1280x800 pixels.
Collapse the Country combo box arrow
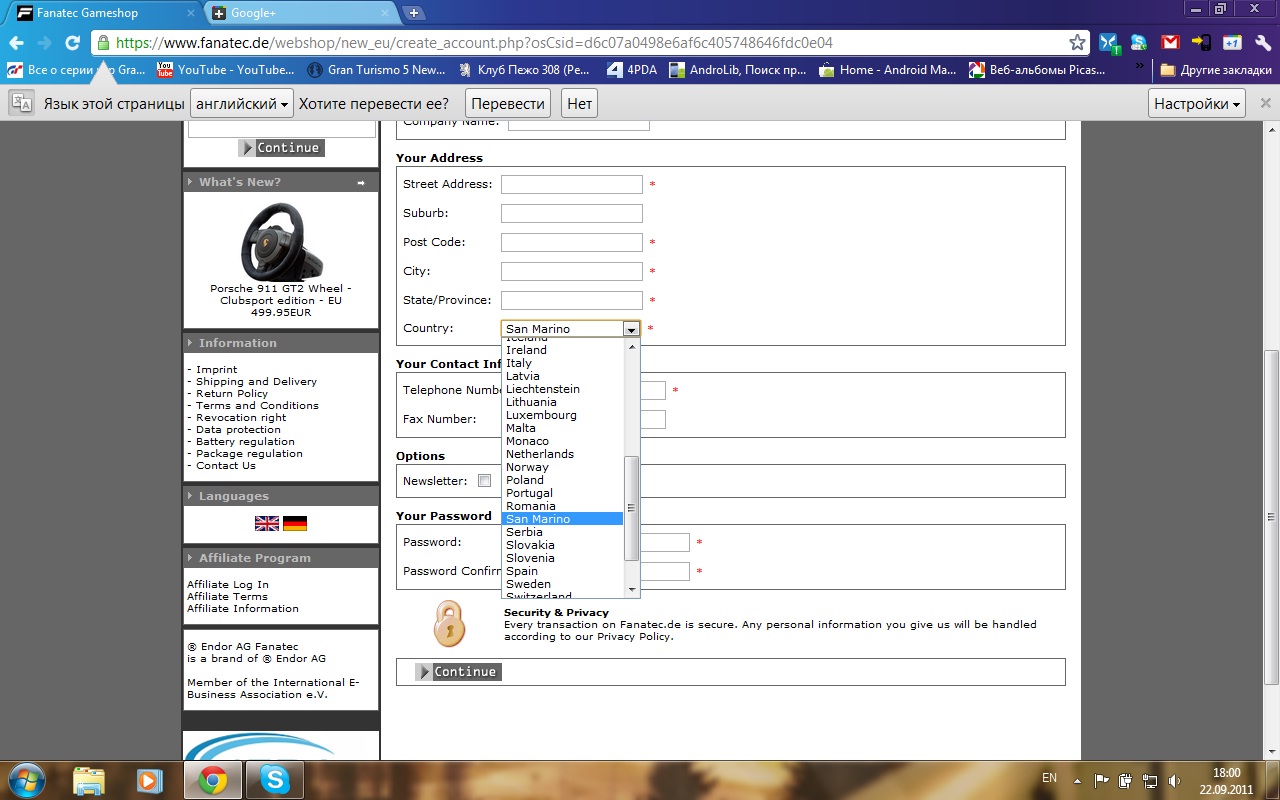(630, 329)
